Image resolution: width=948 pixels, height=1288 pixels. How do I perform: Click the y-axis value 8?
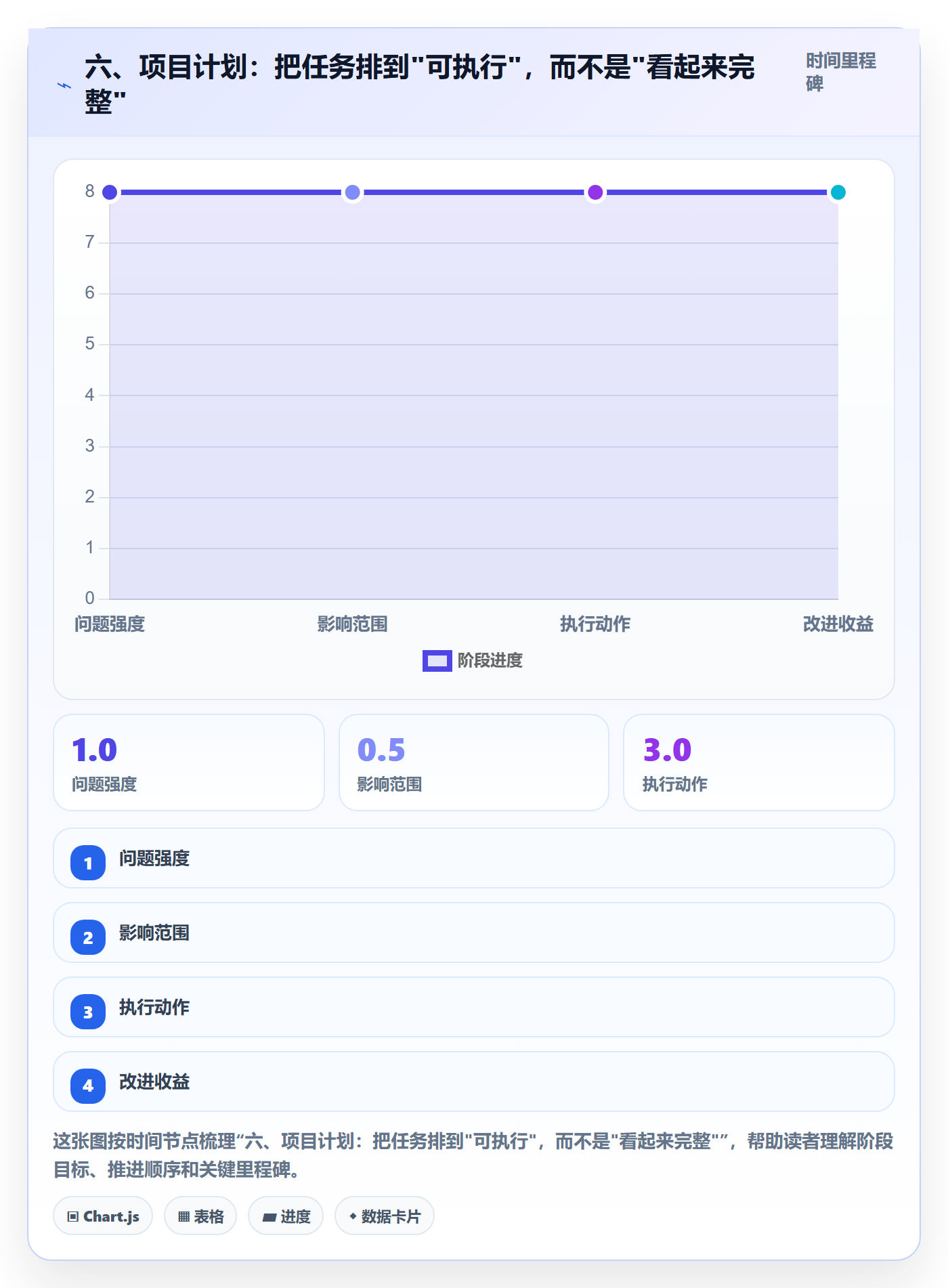tap(89, 192)
